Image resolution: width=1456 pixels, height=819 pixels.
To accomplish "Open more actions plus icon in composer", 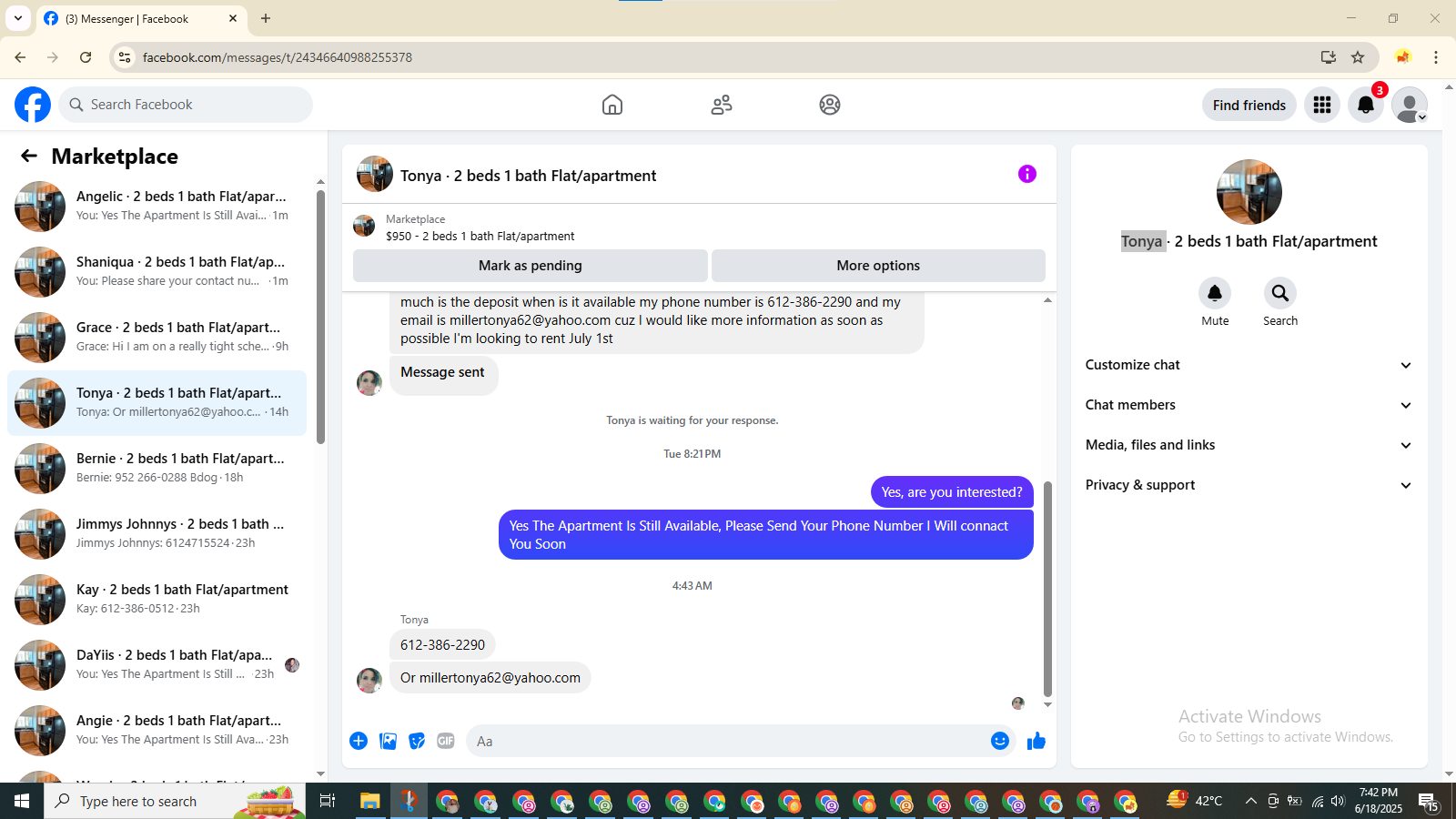I will coord(359,741).
